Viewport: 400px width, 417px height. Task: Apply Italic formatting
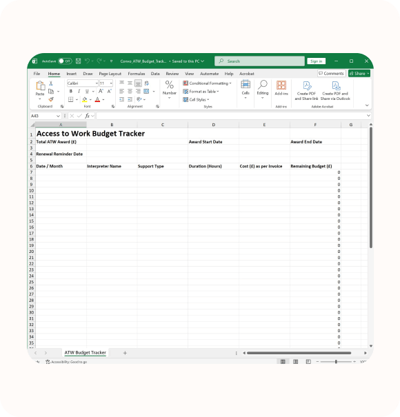[x=79, y=91]
